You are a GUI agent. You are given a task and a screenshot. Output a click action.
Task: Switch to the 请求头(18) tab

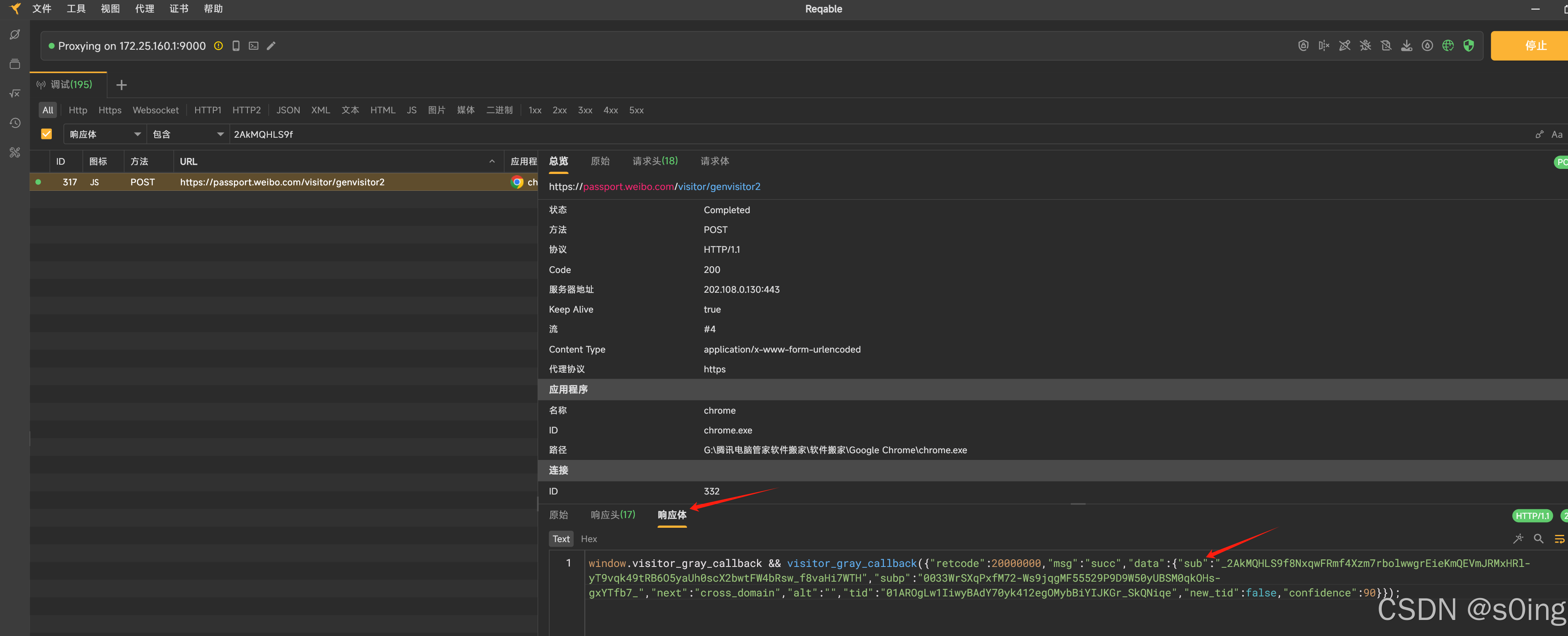655,161
